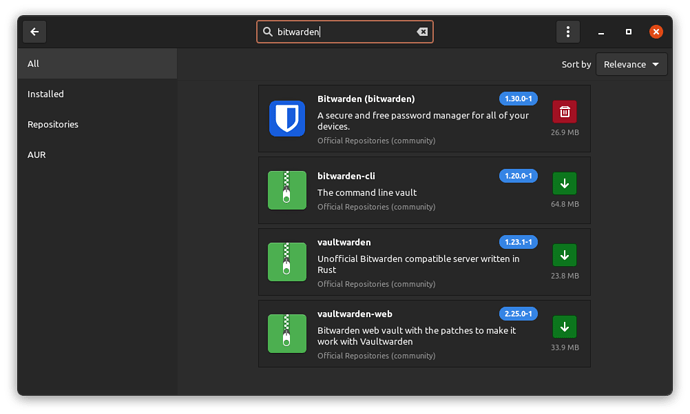The height and width of the screenshot is (414, 690).
Task: Close the window with the orange X
Action: click(656, 32)
